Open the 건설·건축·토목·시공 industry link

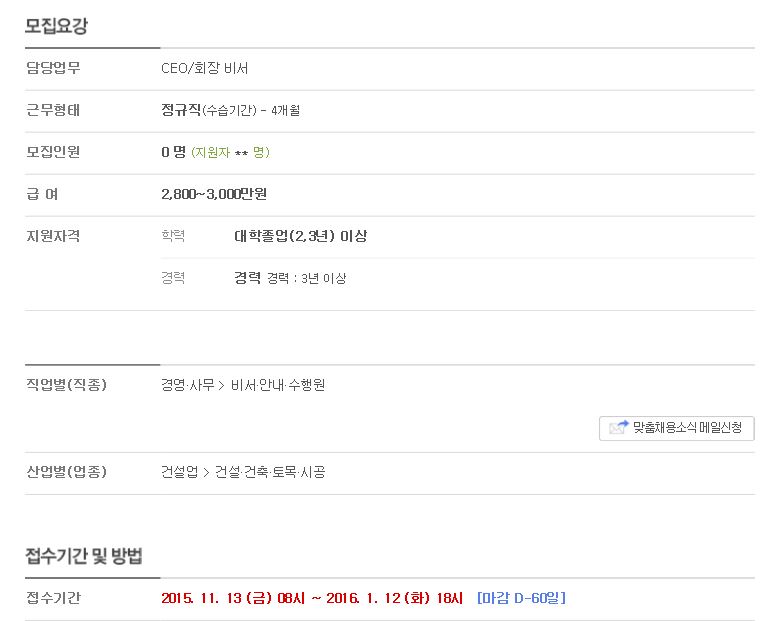coord(270,472)
